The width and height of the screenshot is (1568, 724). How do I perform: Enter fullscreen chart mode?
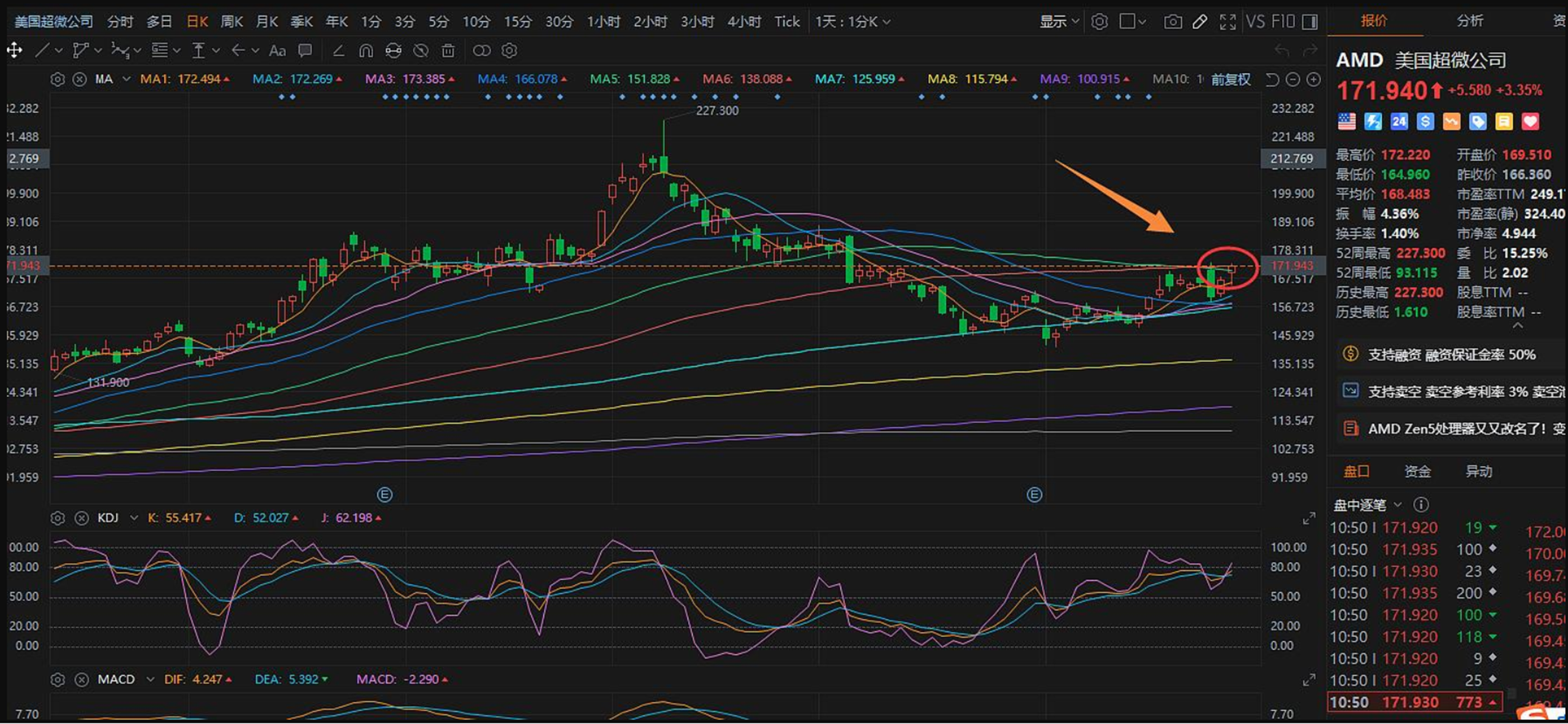pos(1228,22)
